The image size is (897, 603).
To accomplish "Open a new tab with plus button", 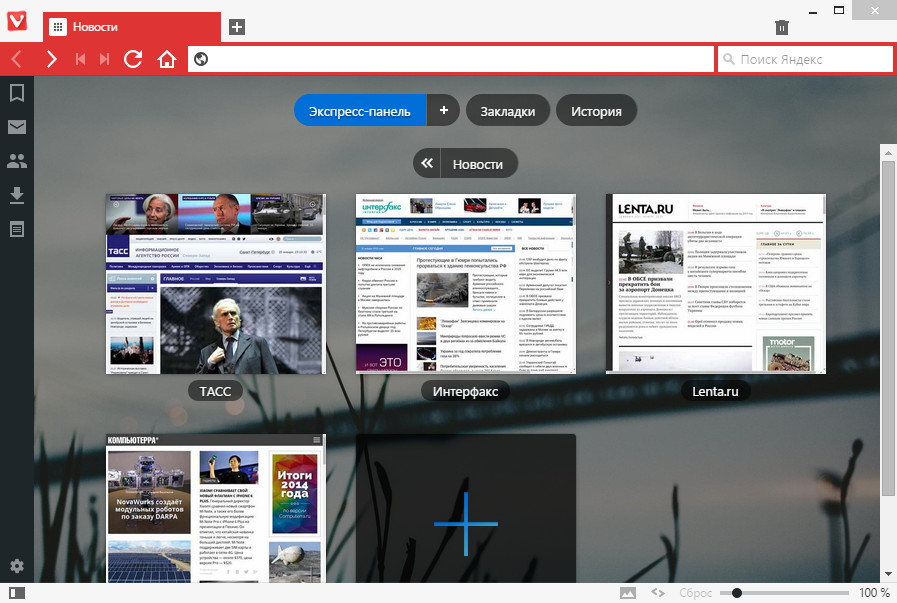I will [237, 27].
